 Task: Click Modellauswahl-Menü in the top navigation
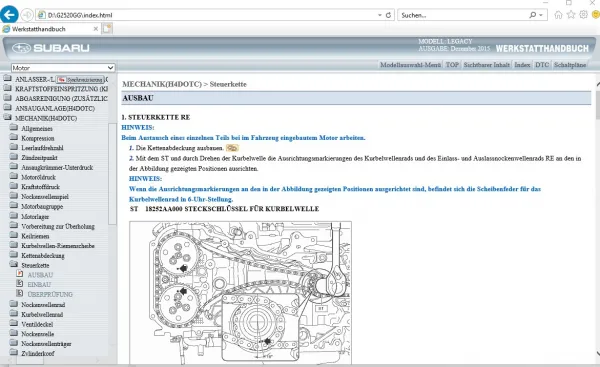410,65
